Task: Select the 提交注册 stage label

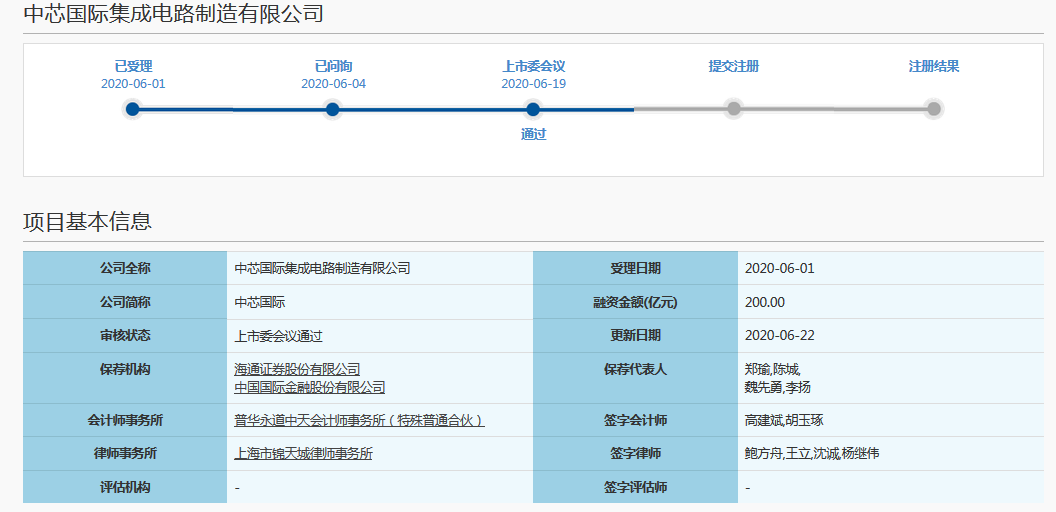Action: point(734,66)
